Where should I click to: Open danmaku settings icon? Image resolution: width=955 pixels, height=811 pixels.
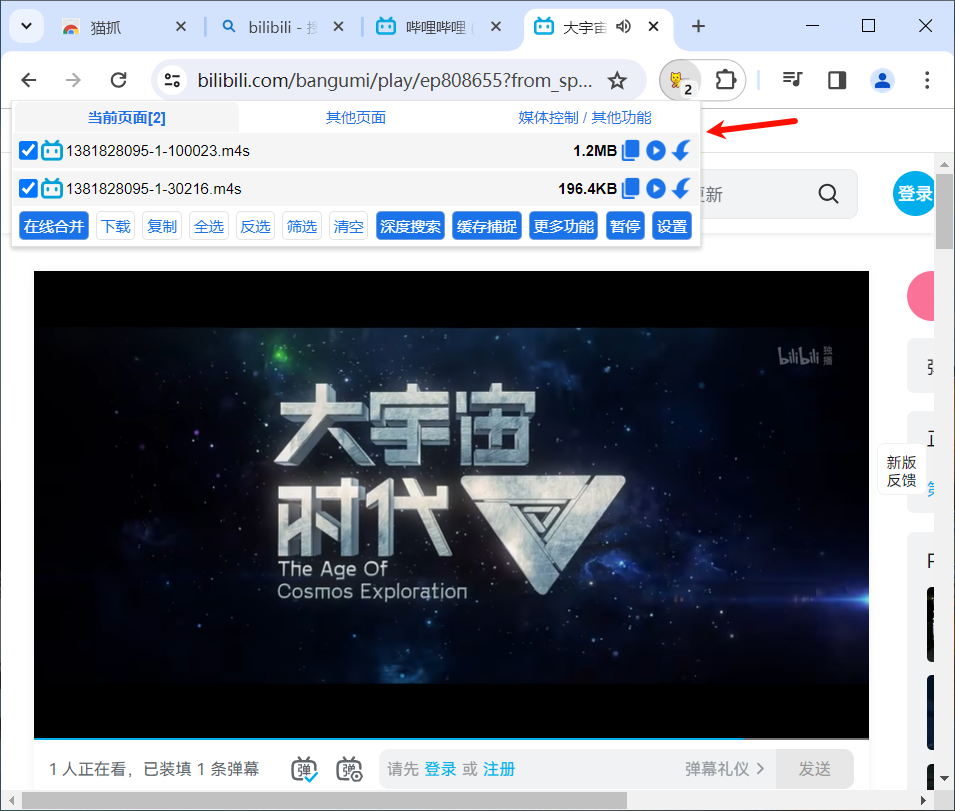[x=350, y=769]
